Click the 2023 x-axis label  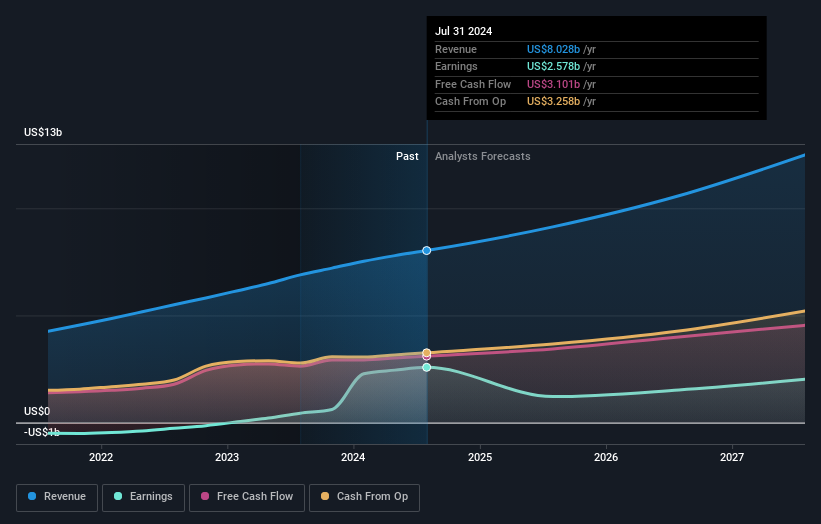click(x=227, y=458)
